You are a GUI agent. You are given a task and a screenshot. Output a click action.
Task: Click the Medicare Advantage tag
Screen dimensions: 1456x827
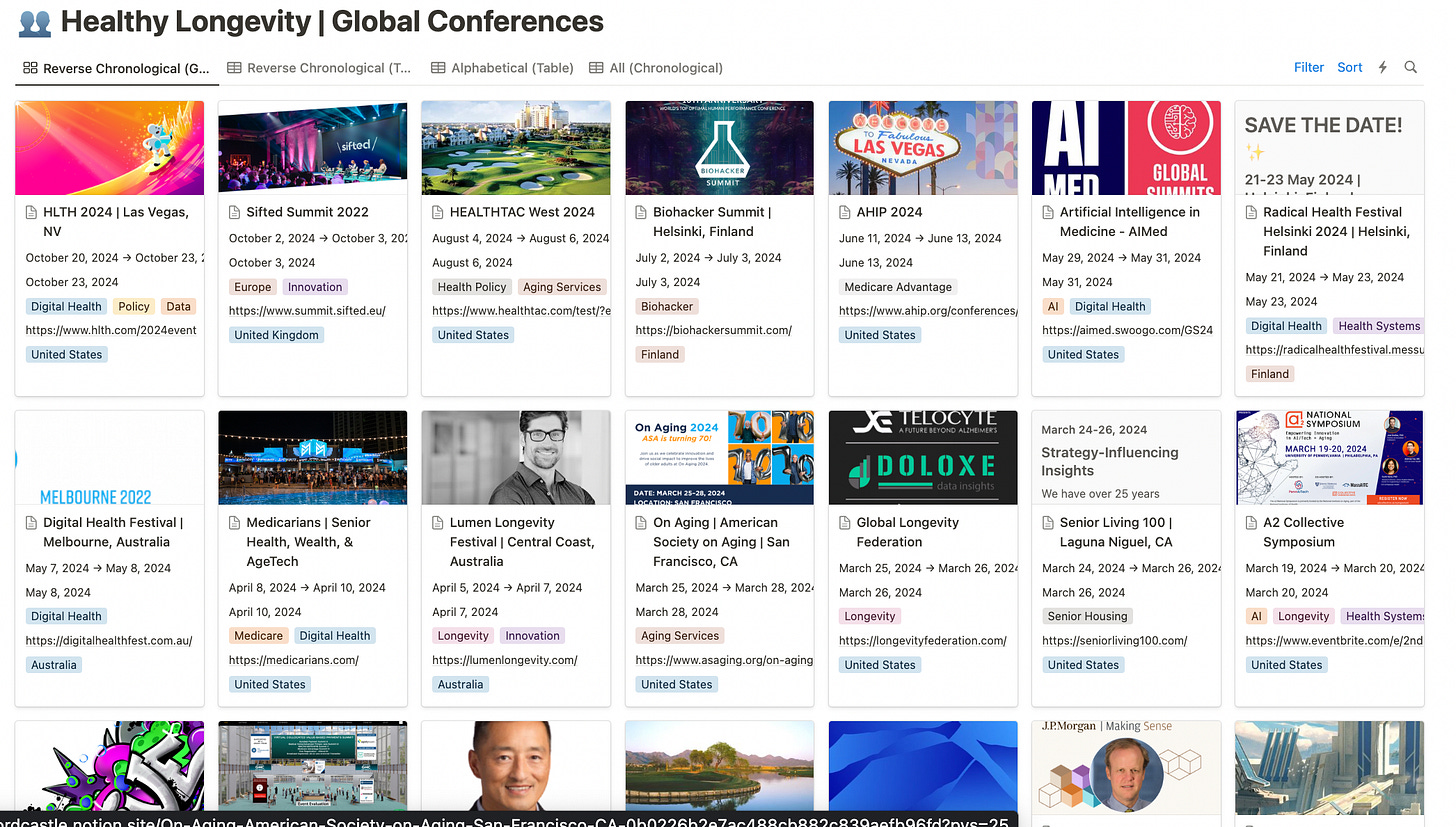[x=898, y=287]
